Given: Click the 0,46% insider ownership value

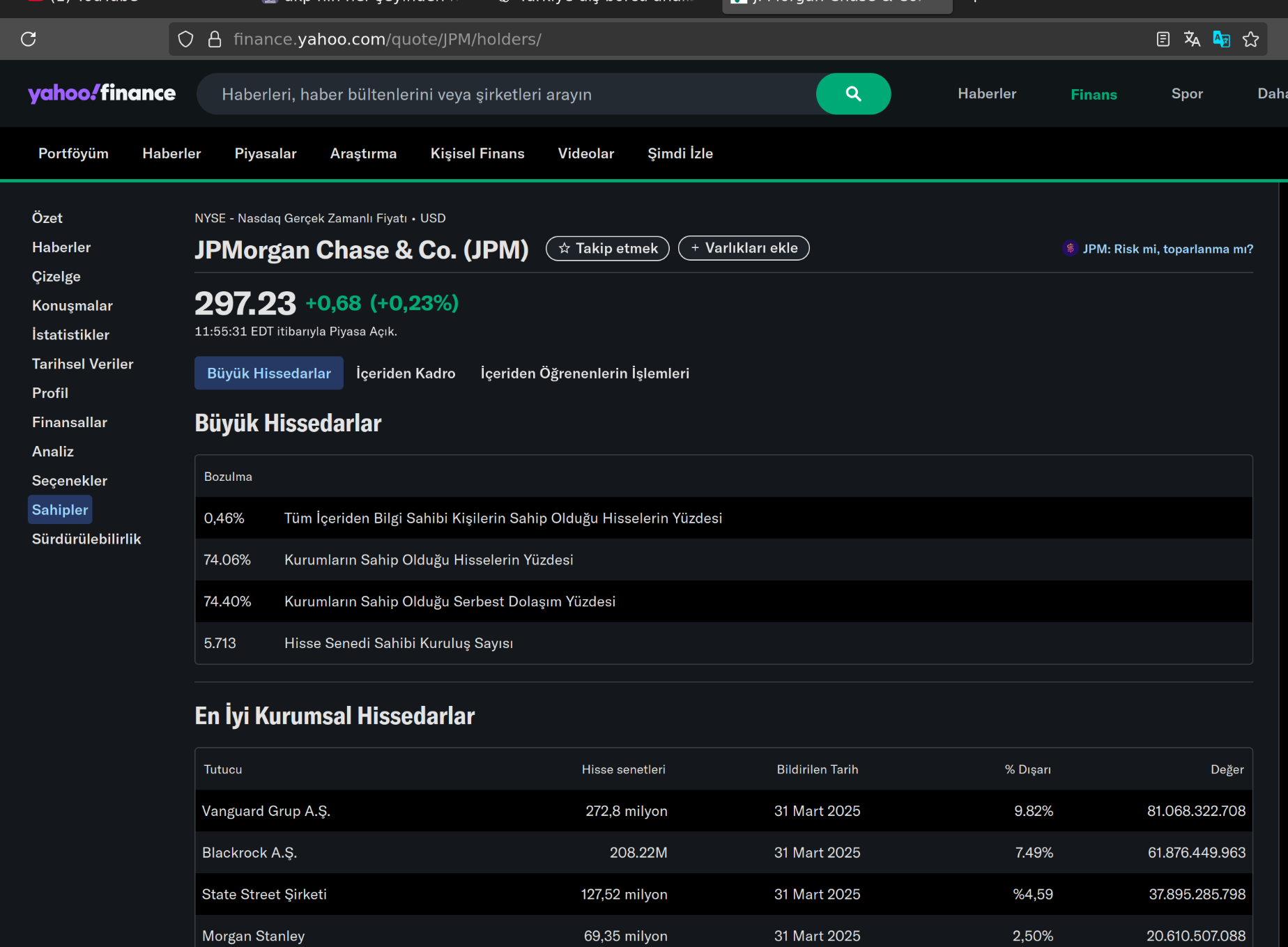Looking at the screenshot, I should 224,518.
